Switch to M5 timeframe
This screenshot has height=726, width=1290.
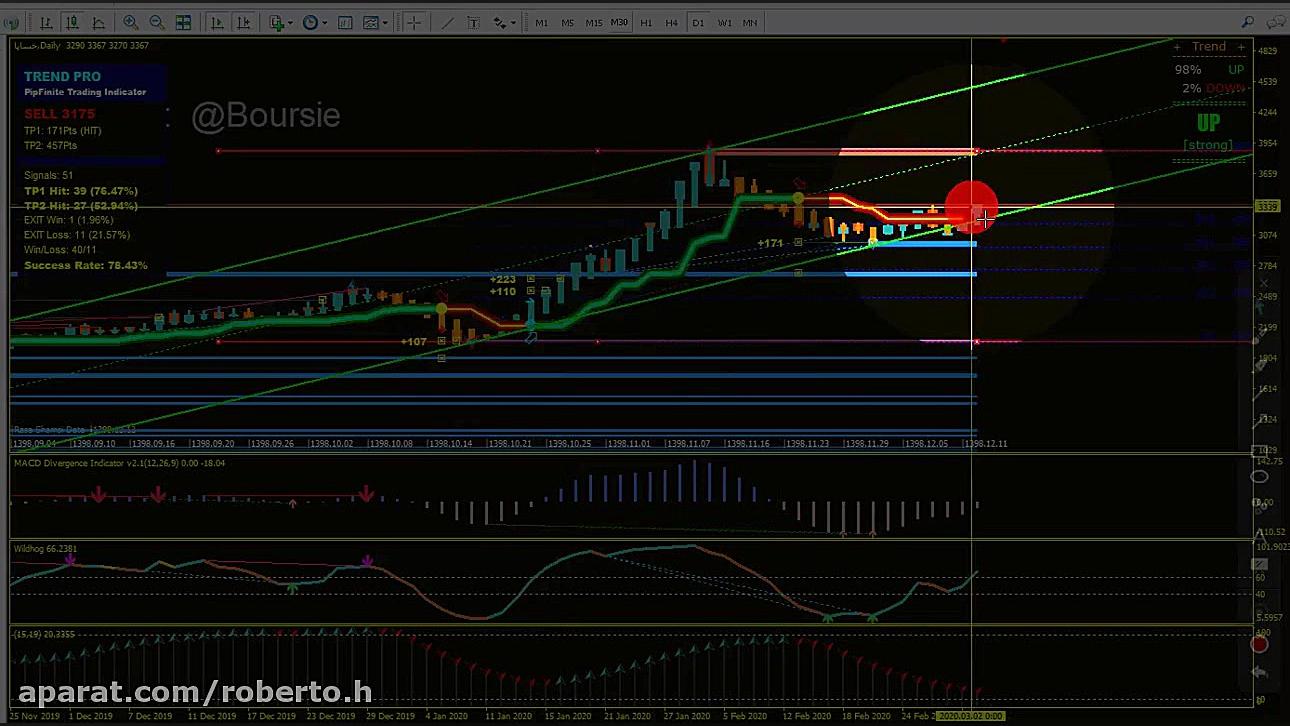coord(568,22)
